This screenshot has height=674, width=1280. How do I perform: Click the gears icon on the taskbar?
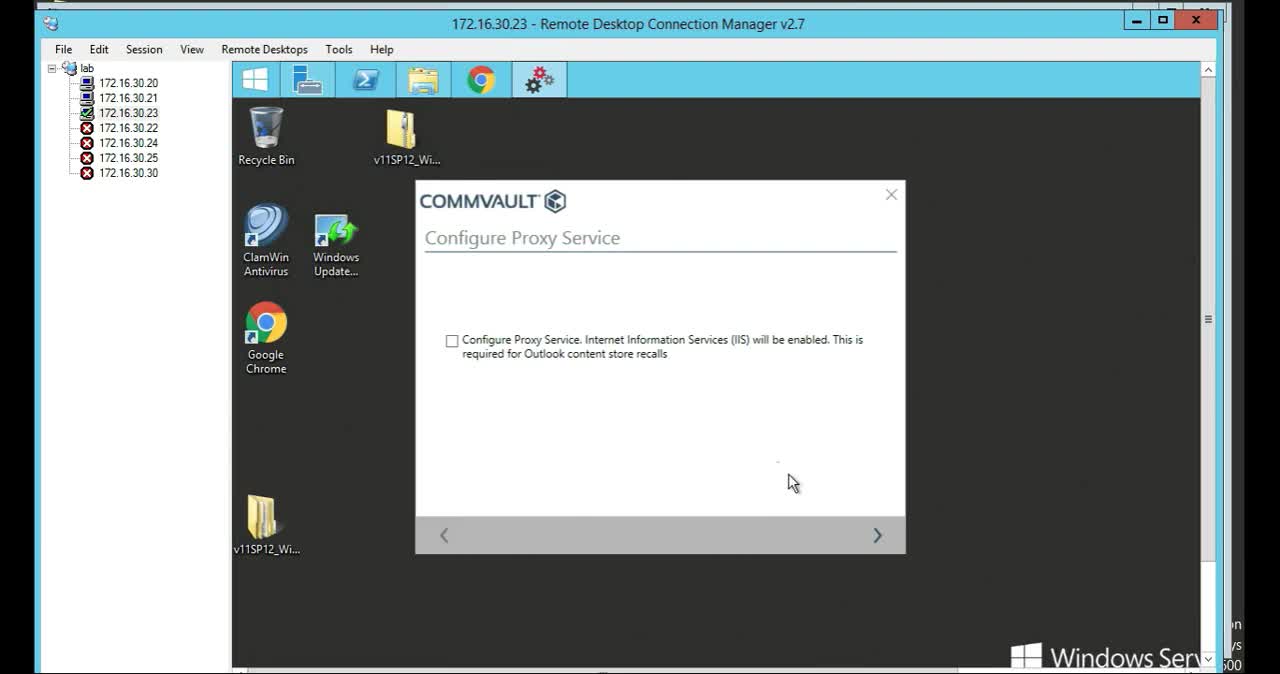point(539,80)
